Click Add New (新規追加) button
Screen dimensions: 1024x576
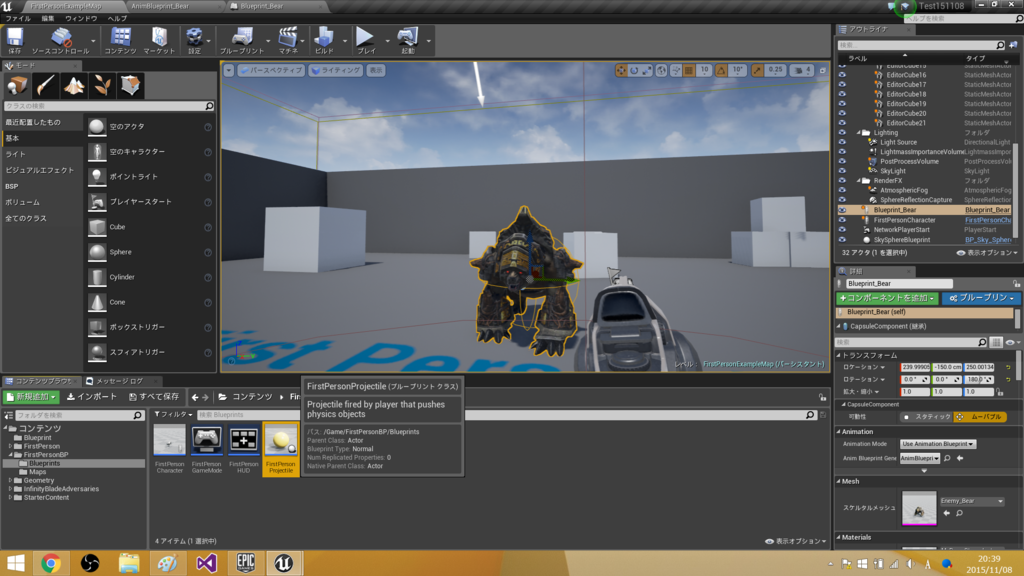coord(31,396)
